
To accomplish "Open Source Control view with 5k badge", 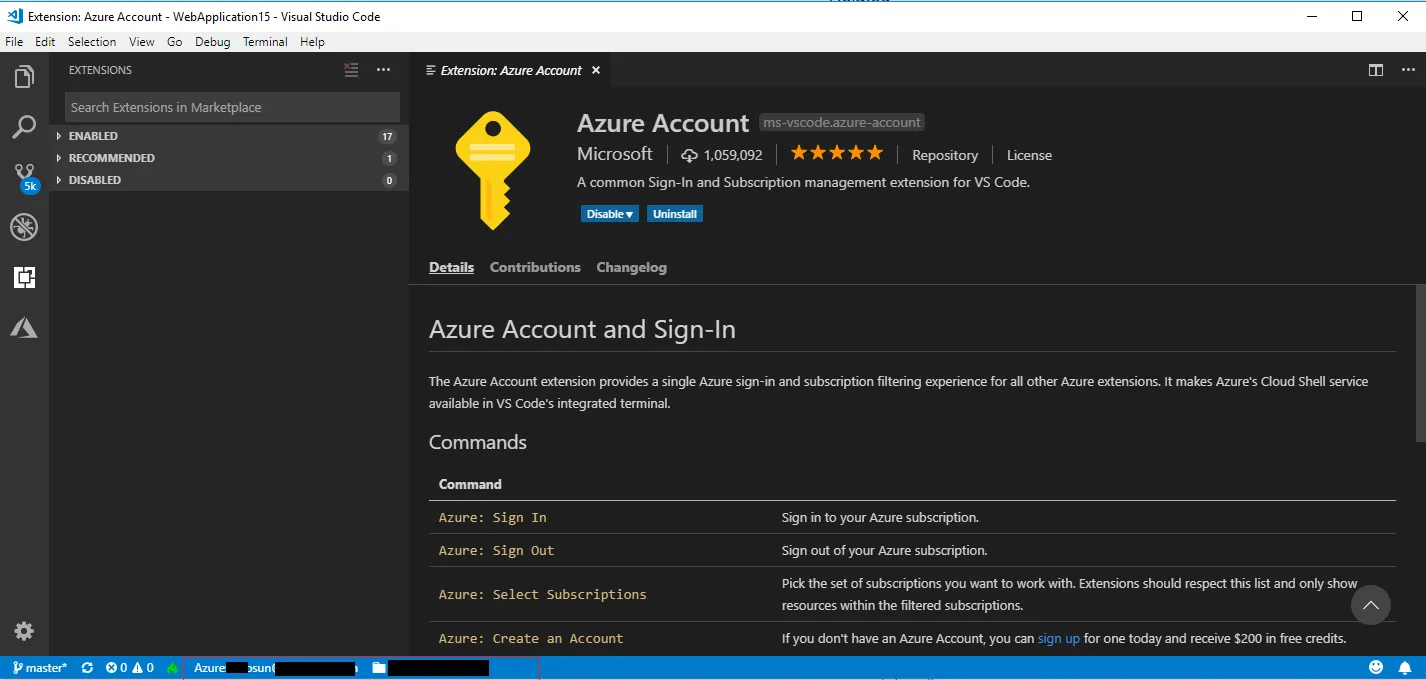I will tap(24, 177).
